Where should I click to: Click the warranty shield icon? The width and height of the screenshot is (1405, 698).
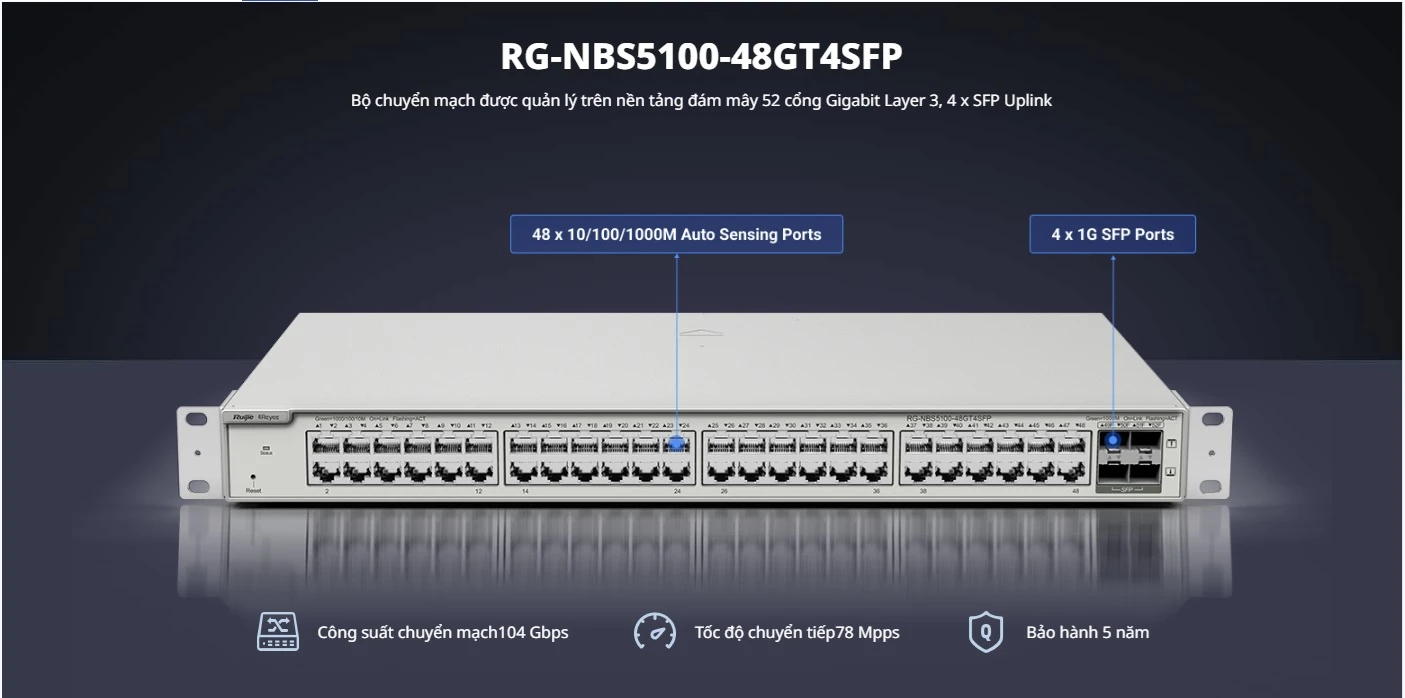pos(985,632)
